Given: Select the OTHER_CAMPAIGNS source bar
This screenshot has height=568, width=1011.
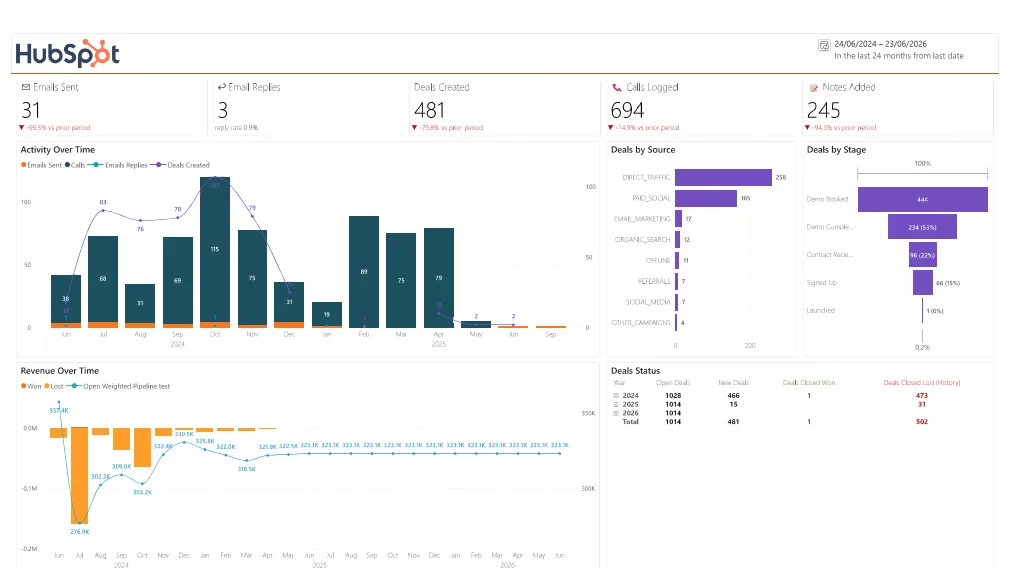Looking at the screenshot, I should point(676,322).
